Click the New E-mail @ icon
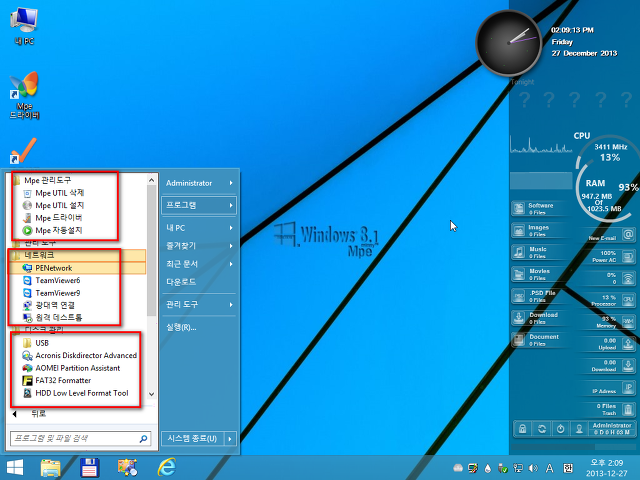 (628, 235)
